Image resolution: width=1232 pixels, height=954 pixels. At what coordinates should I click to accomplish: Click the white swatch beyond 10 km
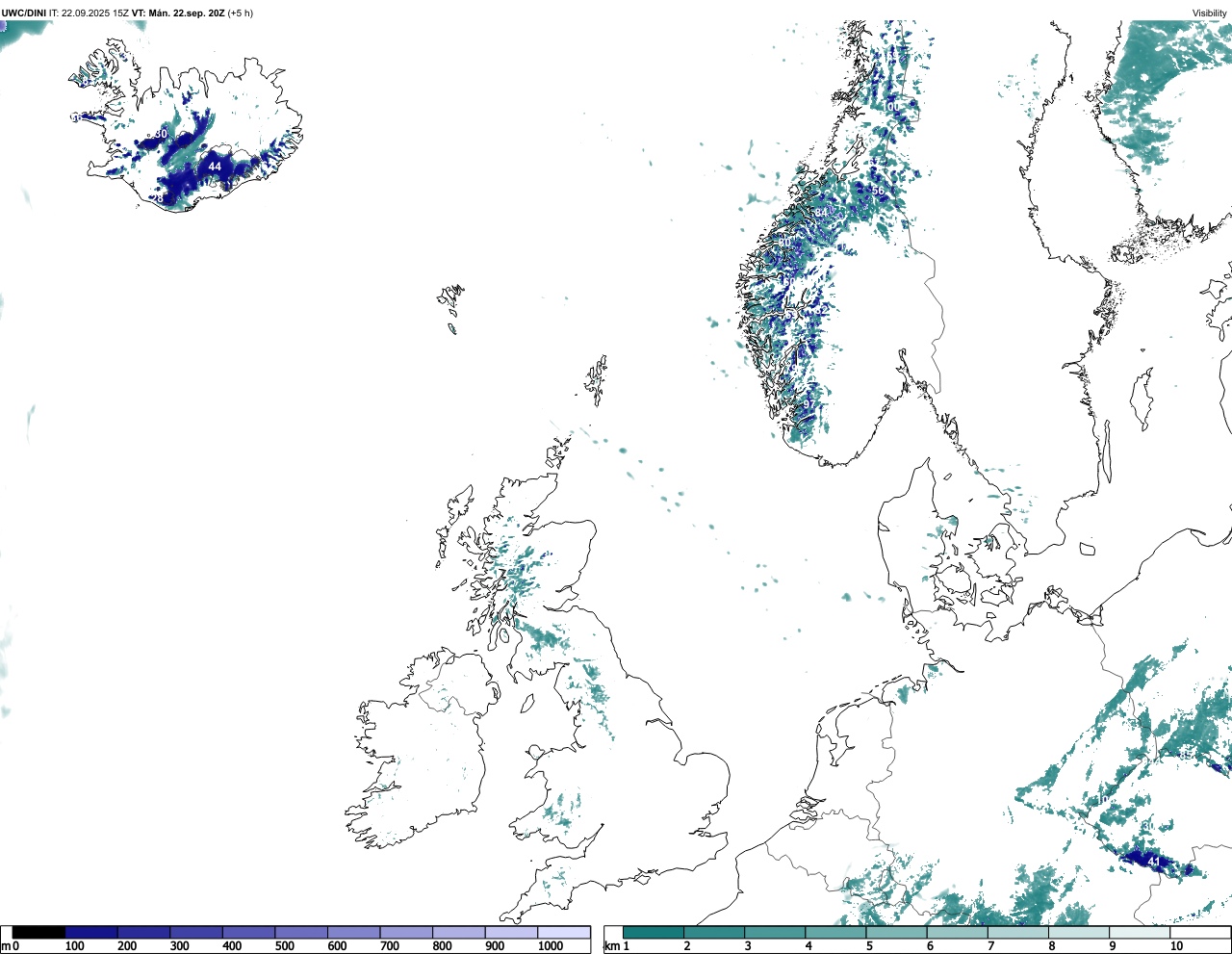tap(1199, 933)
